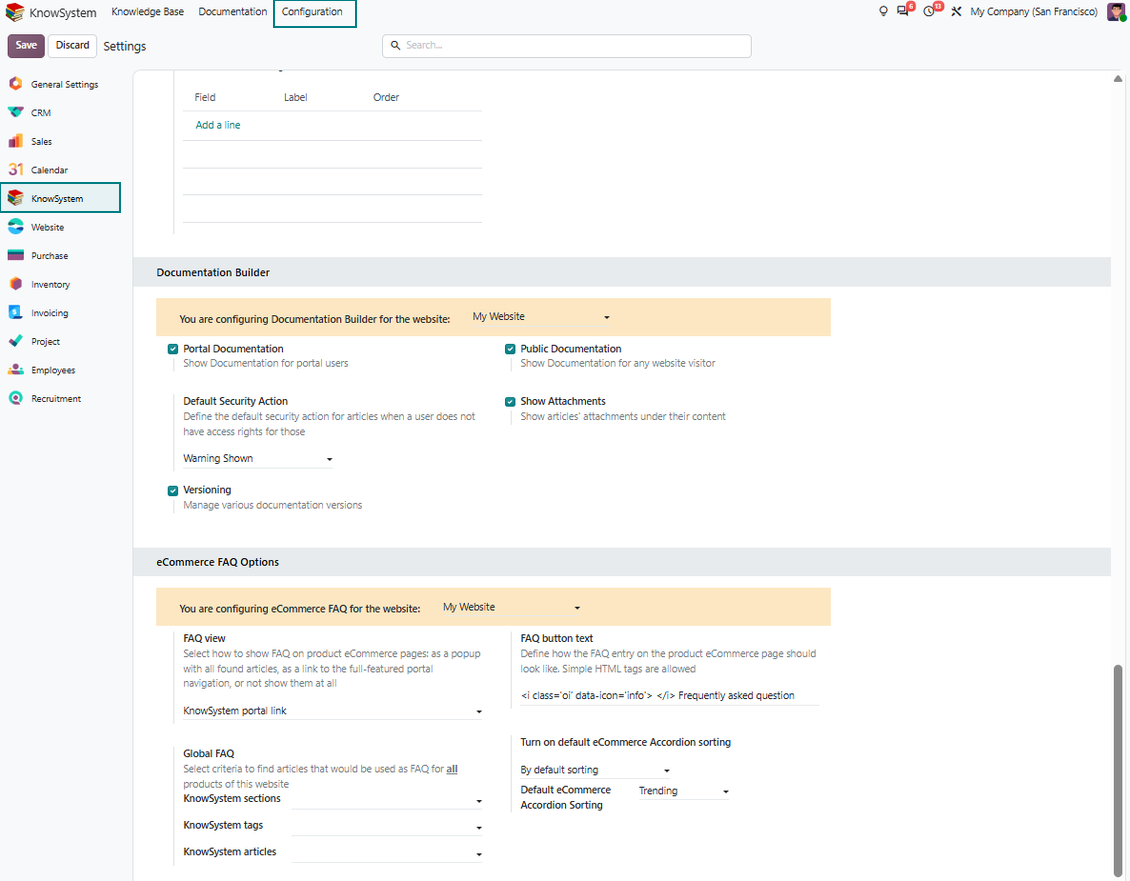Uncheck Public Documentation checkbox
Screen dimensions: 1130x881
coord(510,349)
